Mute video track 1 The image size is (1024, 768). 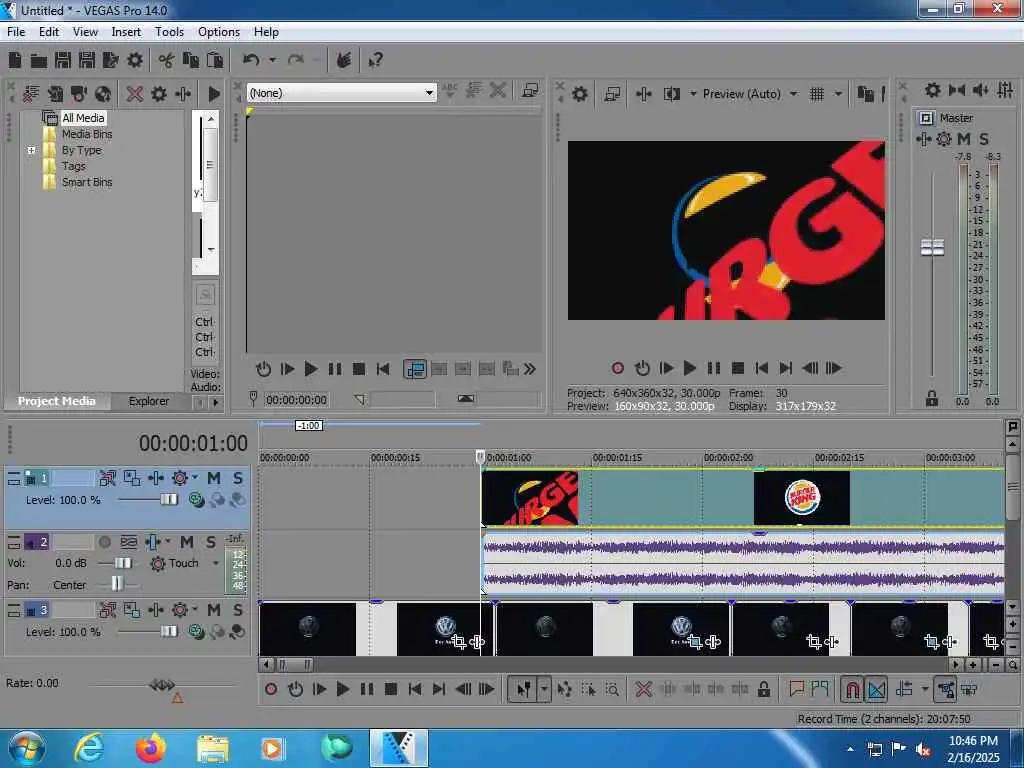[x=214, y=478]
